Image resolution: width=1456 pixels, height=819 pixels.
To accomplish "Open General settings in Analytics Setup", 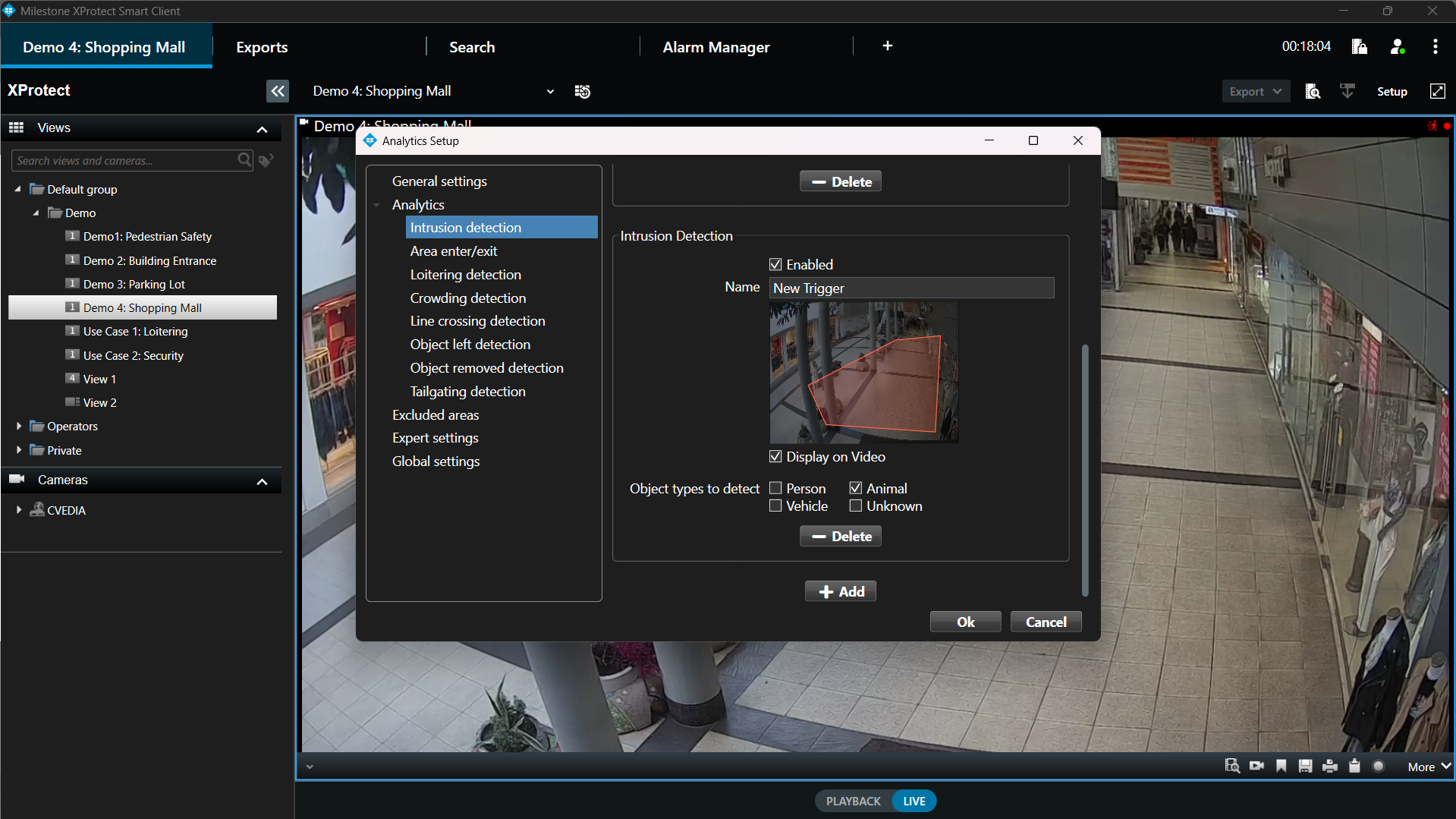I will coord(439,181).
